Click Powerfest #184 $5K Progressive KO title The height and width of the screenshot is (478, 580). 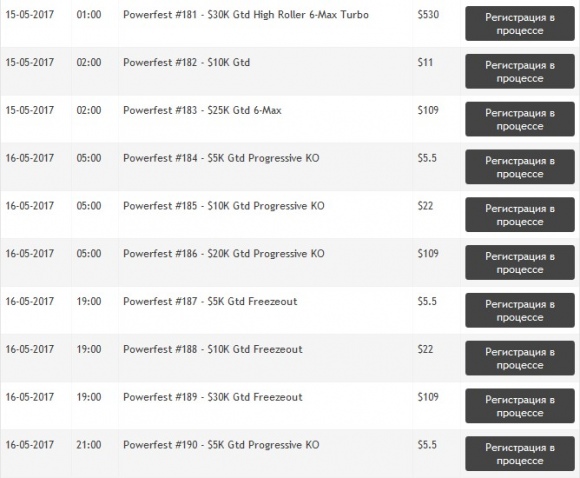point(221,158)
